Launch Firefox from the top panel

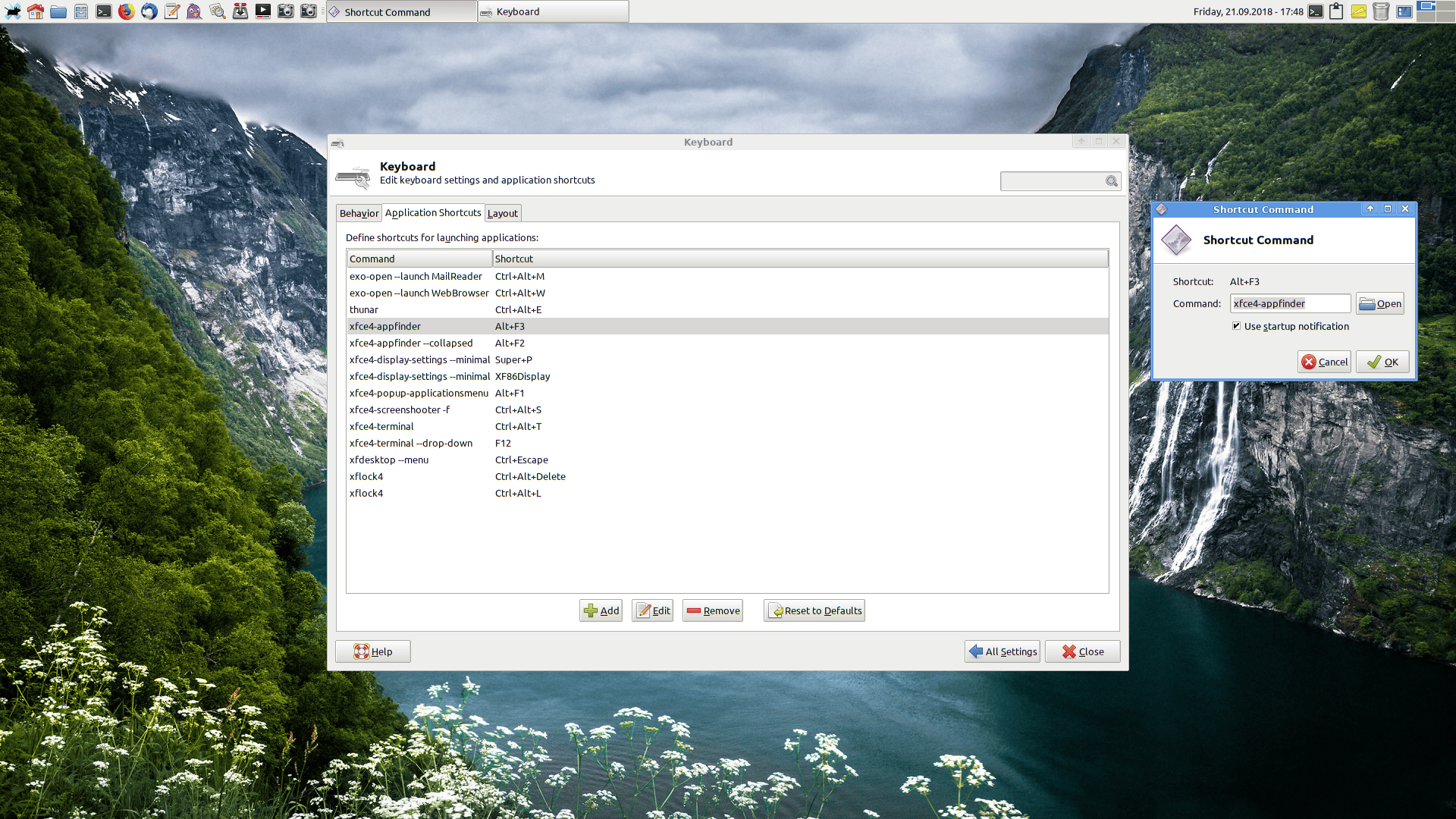127,11
